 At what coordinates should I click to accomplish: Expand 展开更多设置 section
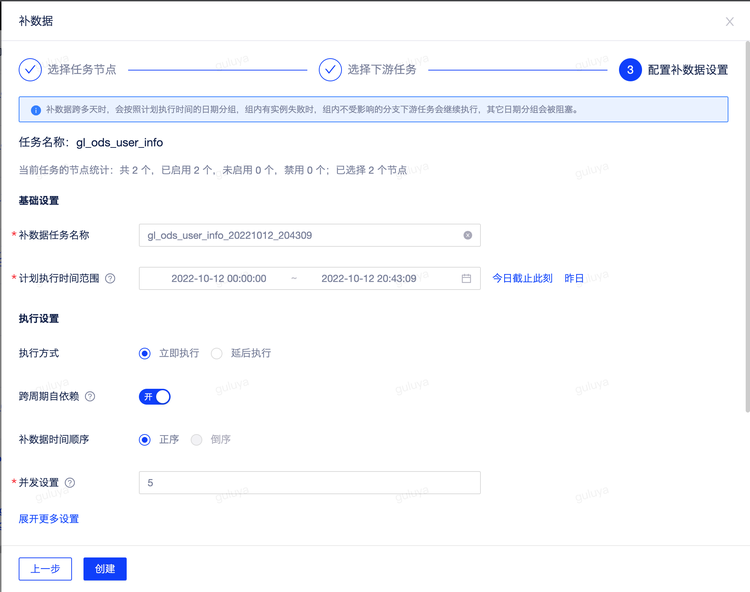tap(49, 519)
